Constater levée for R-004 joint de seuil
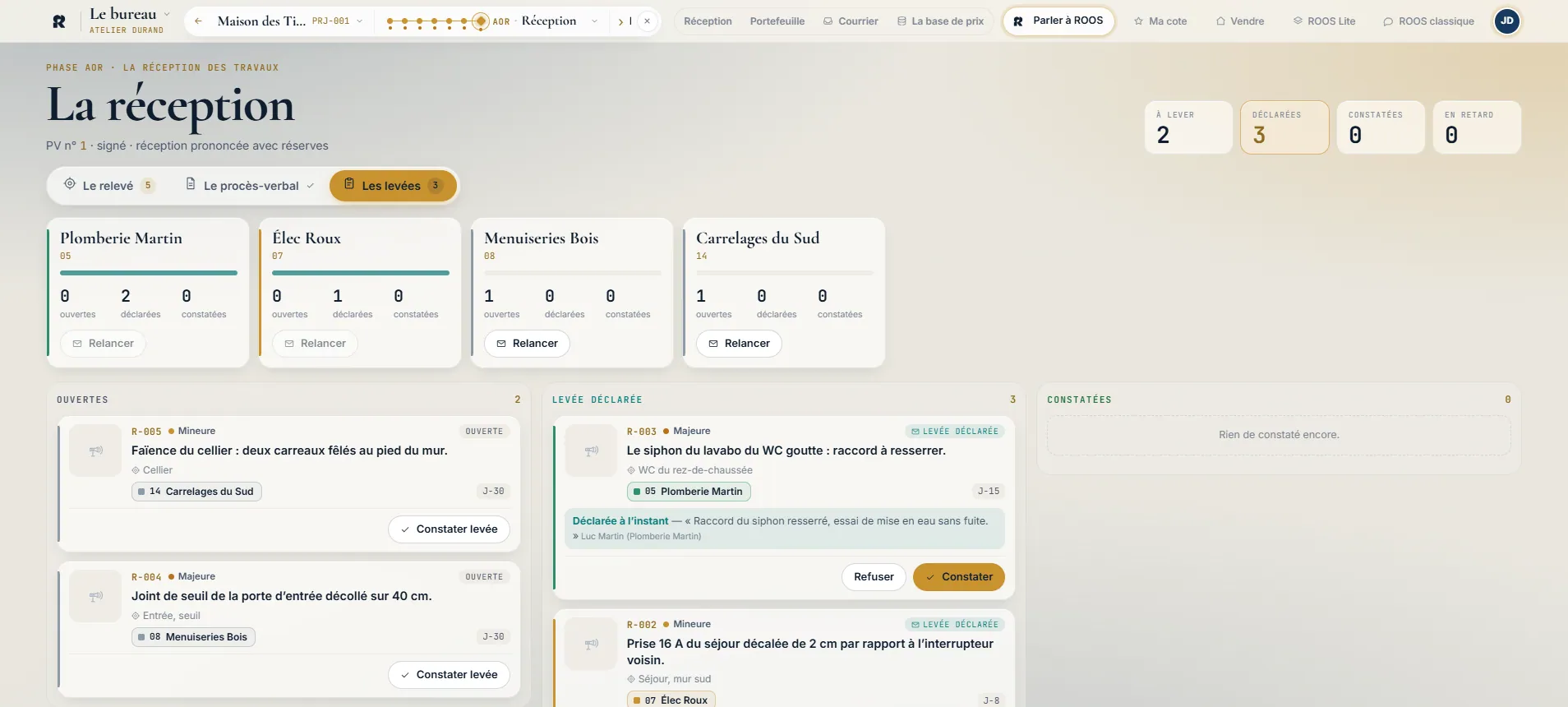The image size is (1568, 707). pyautogui.click(x=449, y=675)
